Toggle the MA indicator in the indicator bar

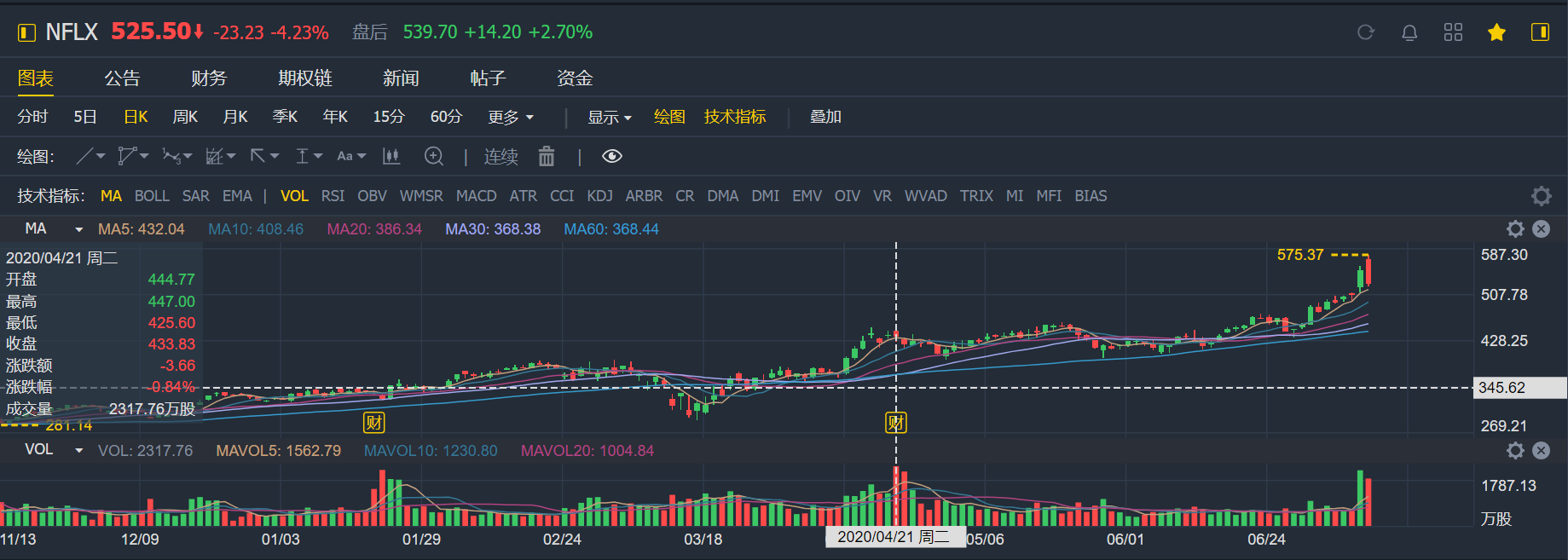coord(111,196)
